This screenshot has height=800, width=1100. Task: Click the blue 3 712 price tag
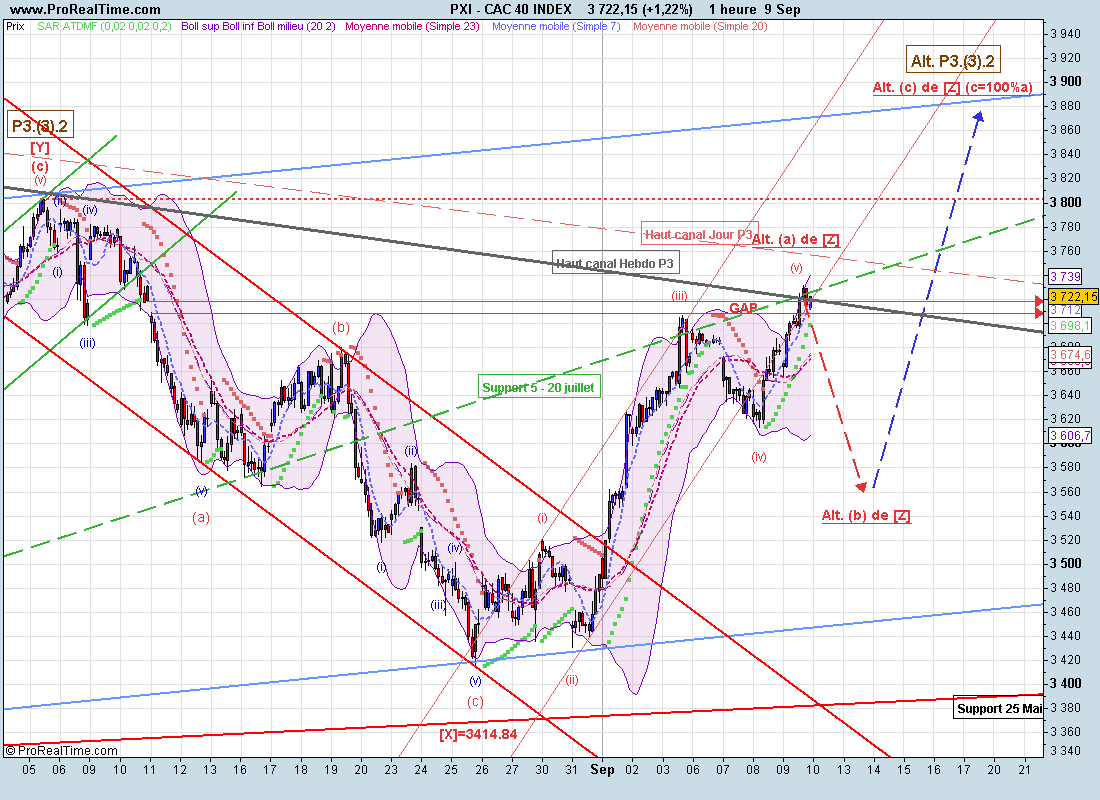[x=1066, y=310]
